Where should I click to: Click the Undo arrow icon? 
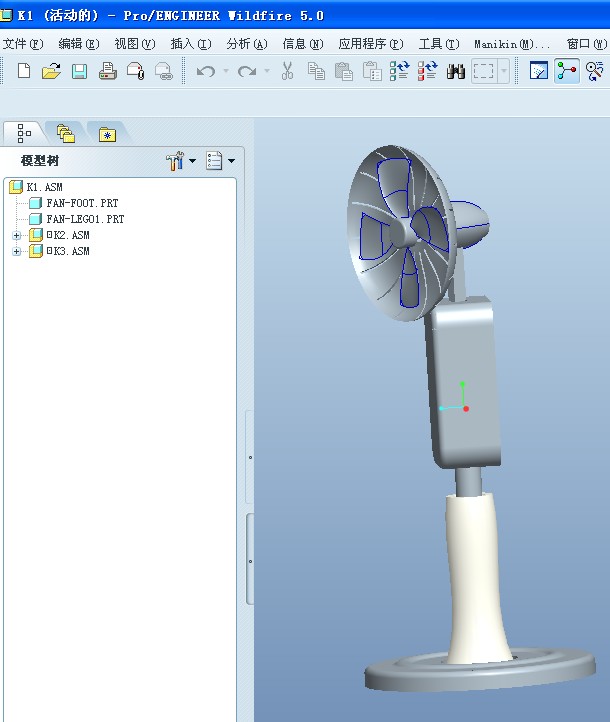pyautogui.click(x=206, y=71)
